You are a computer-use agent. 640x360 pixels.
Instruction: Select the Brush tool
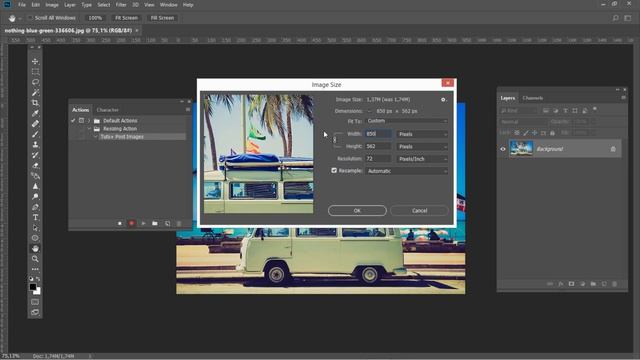[x=35, y=134]
